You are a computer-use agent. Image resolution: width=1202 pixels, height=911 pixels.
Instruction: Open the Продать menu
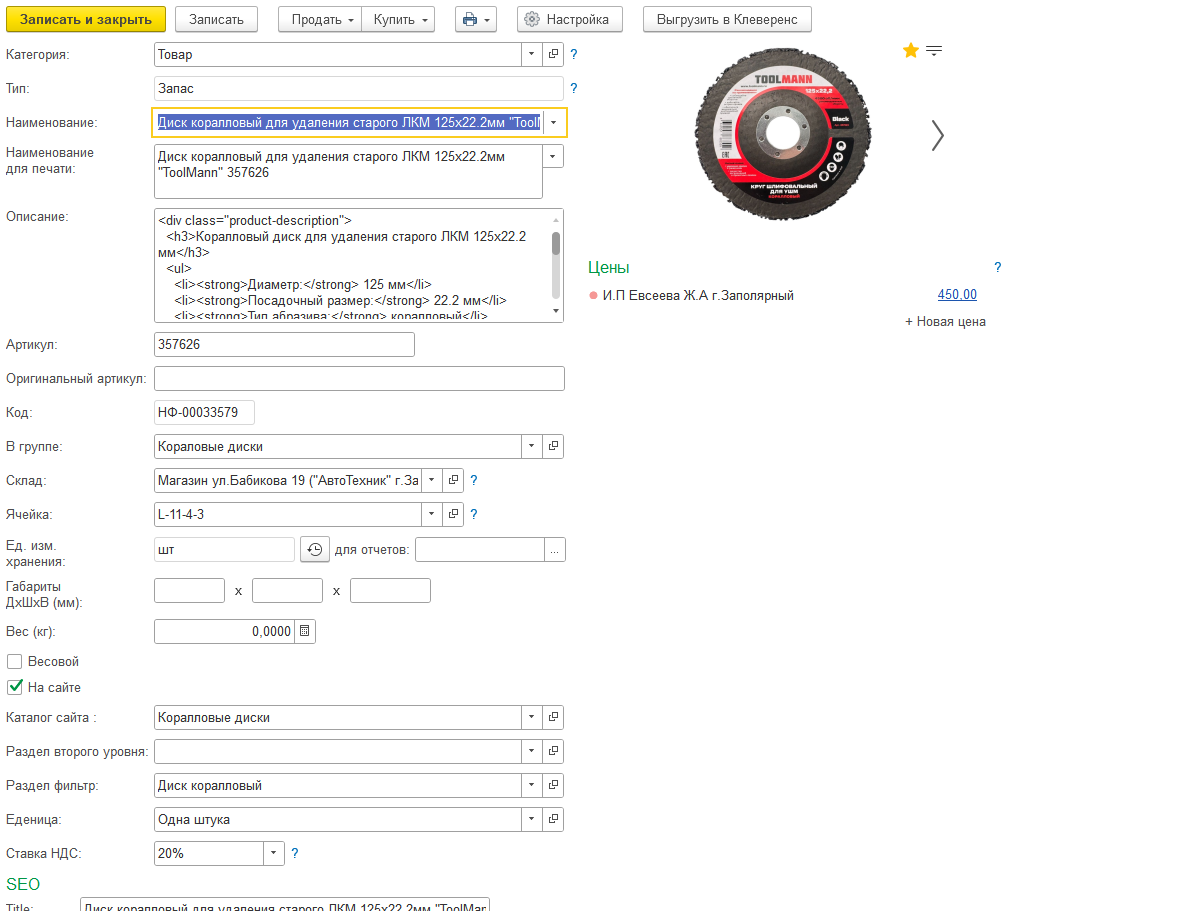point(319,19)
